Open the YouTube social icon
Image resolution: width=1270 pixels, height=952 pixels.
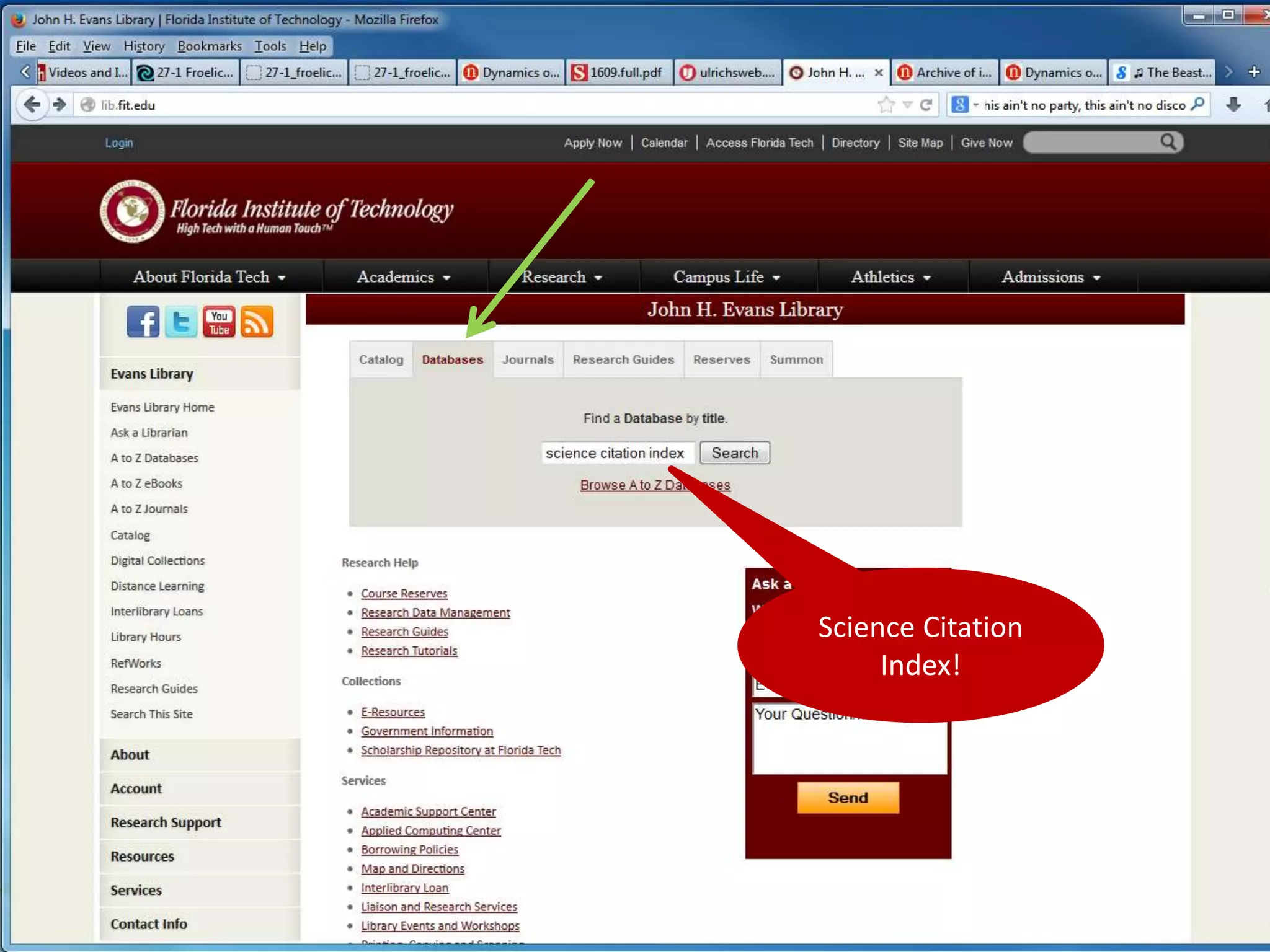click(x=219, y=322)
